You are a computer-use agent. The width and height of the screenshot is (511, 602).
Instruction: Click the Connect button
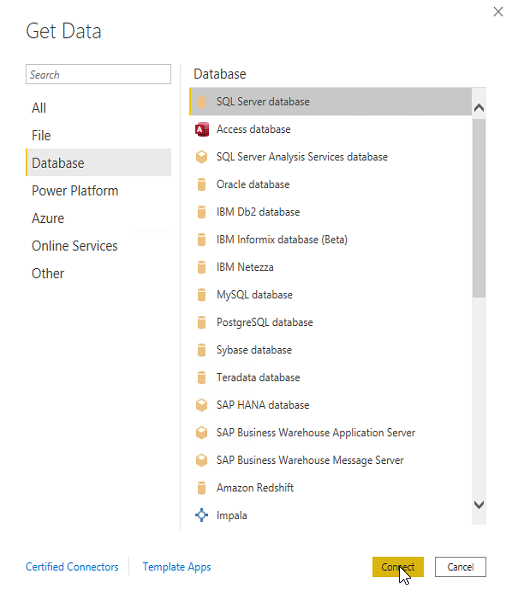point(398,567)
